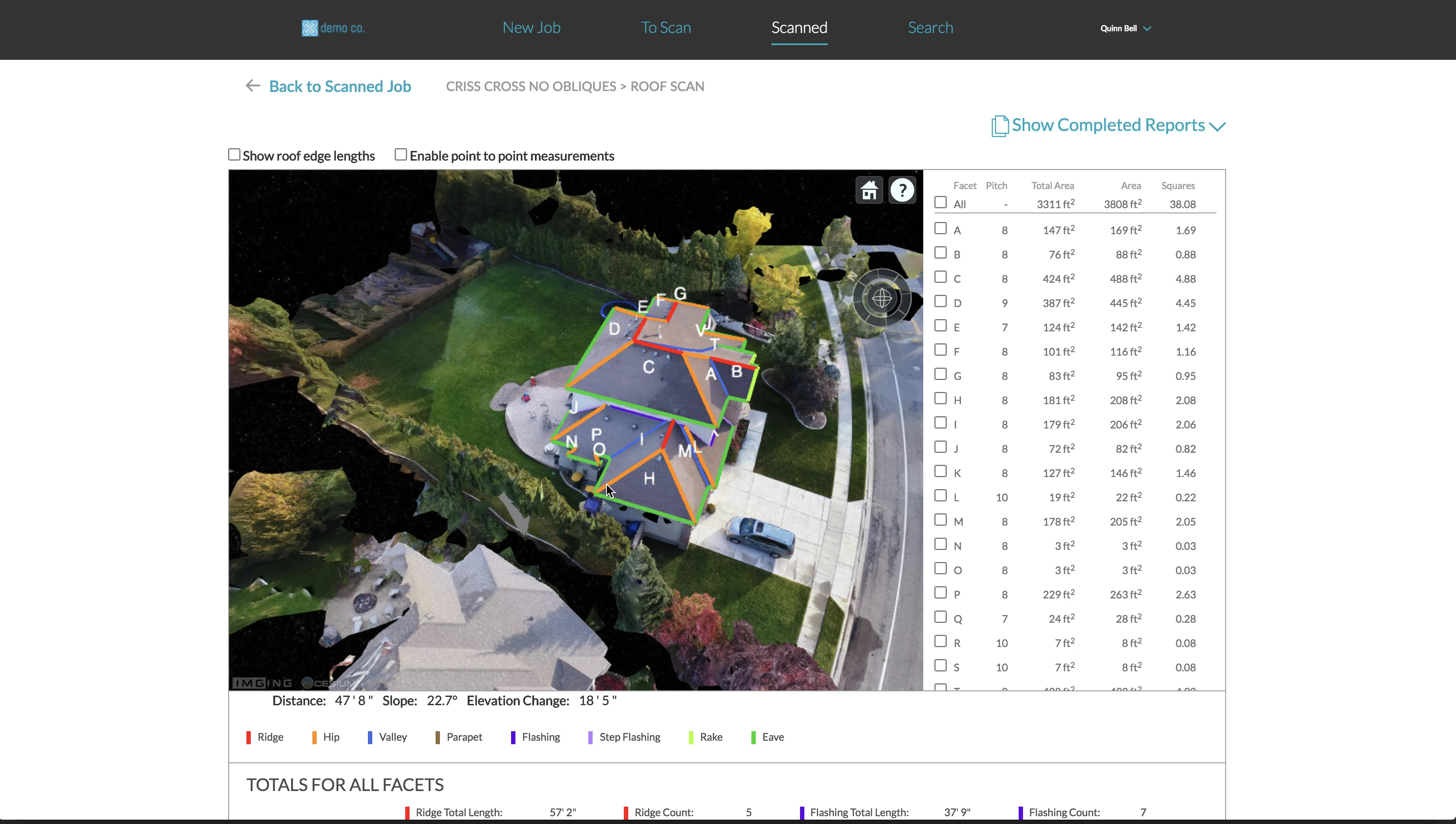Select facet S checkbox
Screen dimensions: 1456x824
940,666
